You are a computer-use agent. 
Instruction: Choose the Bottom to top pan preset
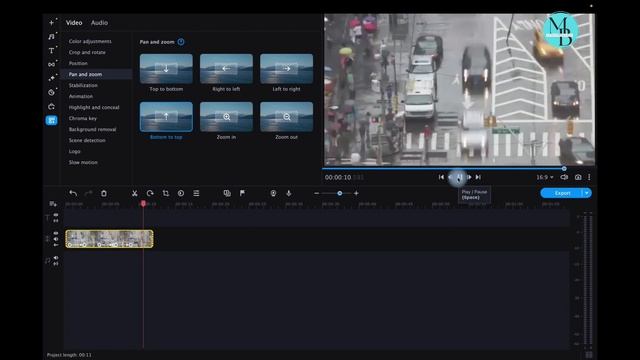(166, 117)
